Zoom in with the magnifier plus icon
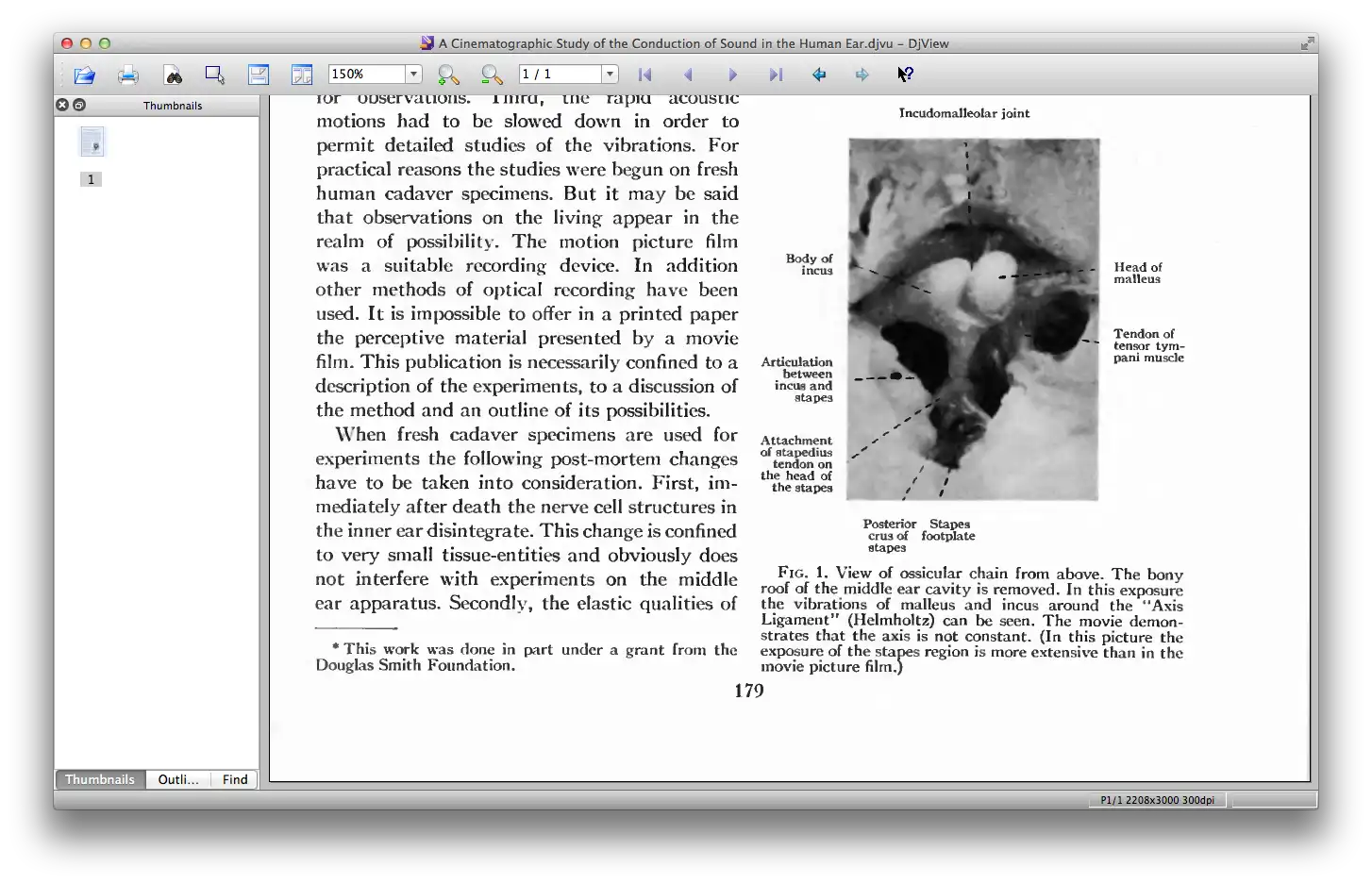1372x884 pixels. coord(448,75)
